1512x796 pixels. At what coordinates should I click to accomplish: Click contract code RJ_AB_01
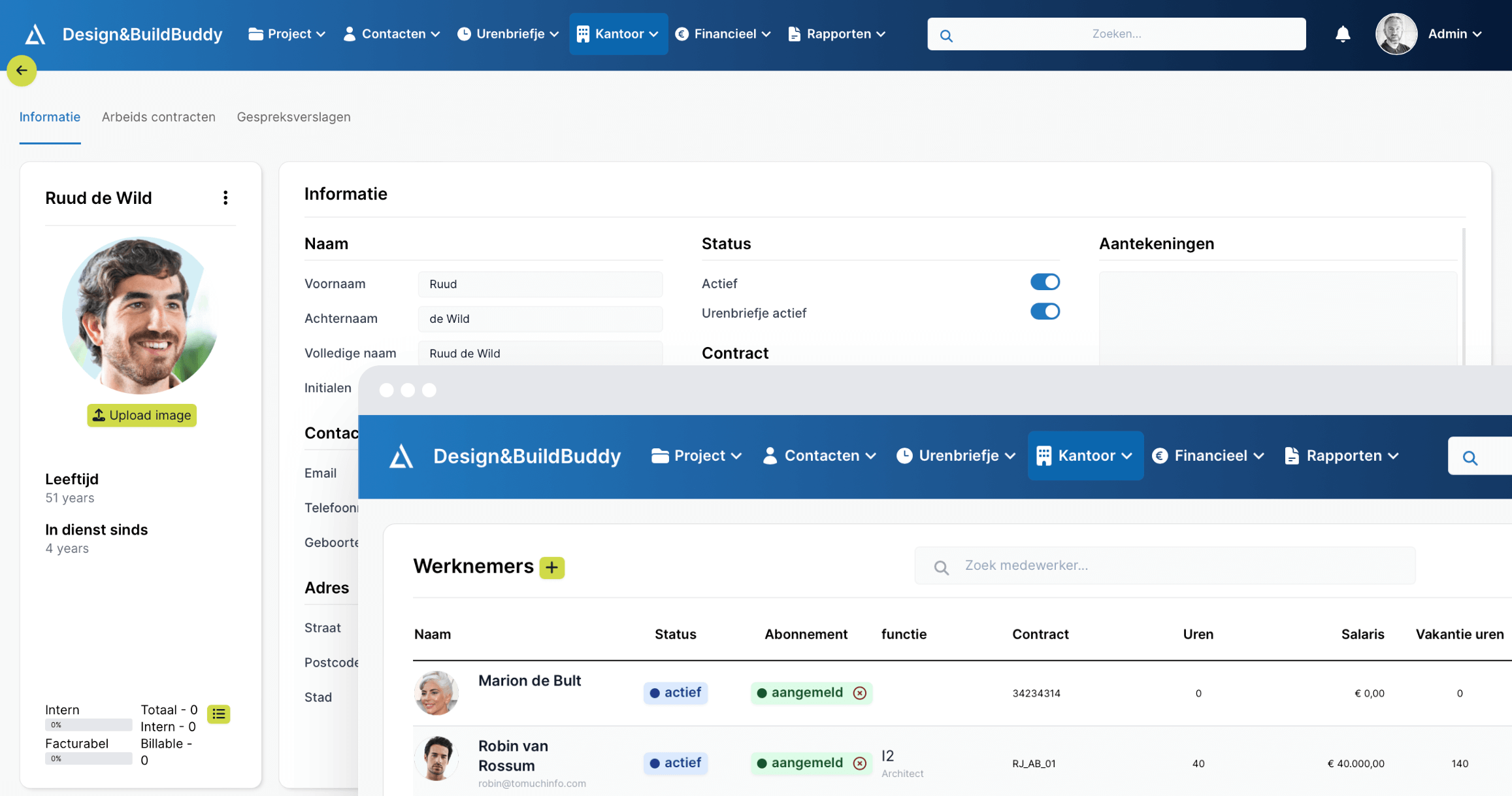pyautogui.click(x=1034, y=763)
